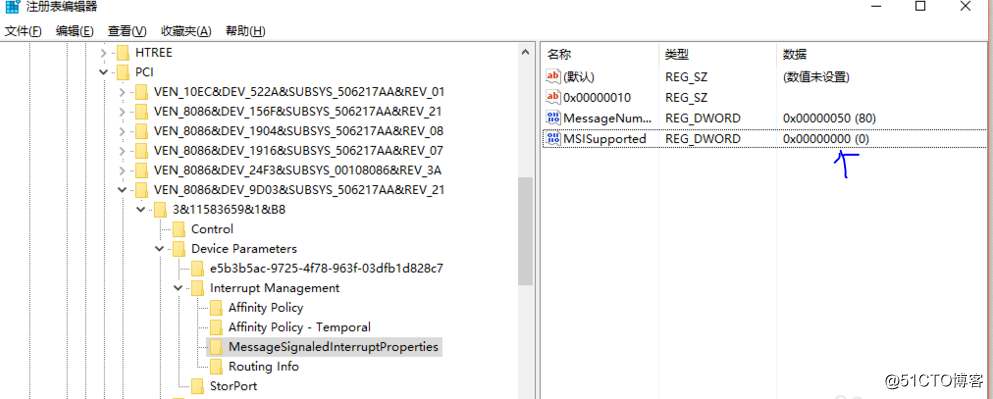
Task: Collapse the 3&11583659&1&B8 node
Action: click(x=141, y=210)
